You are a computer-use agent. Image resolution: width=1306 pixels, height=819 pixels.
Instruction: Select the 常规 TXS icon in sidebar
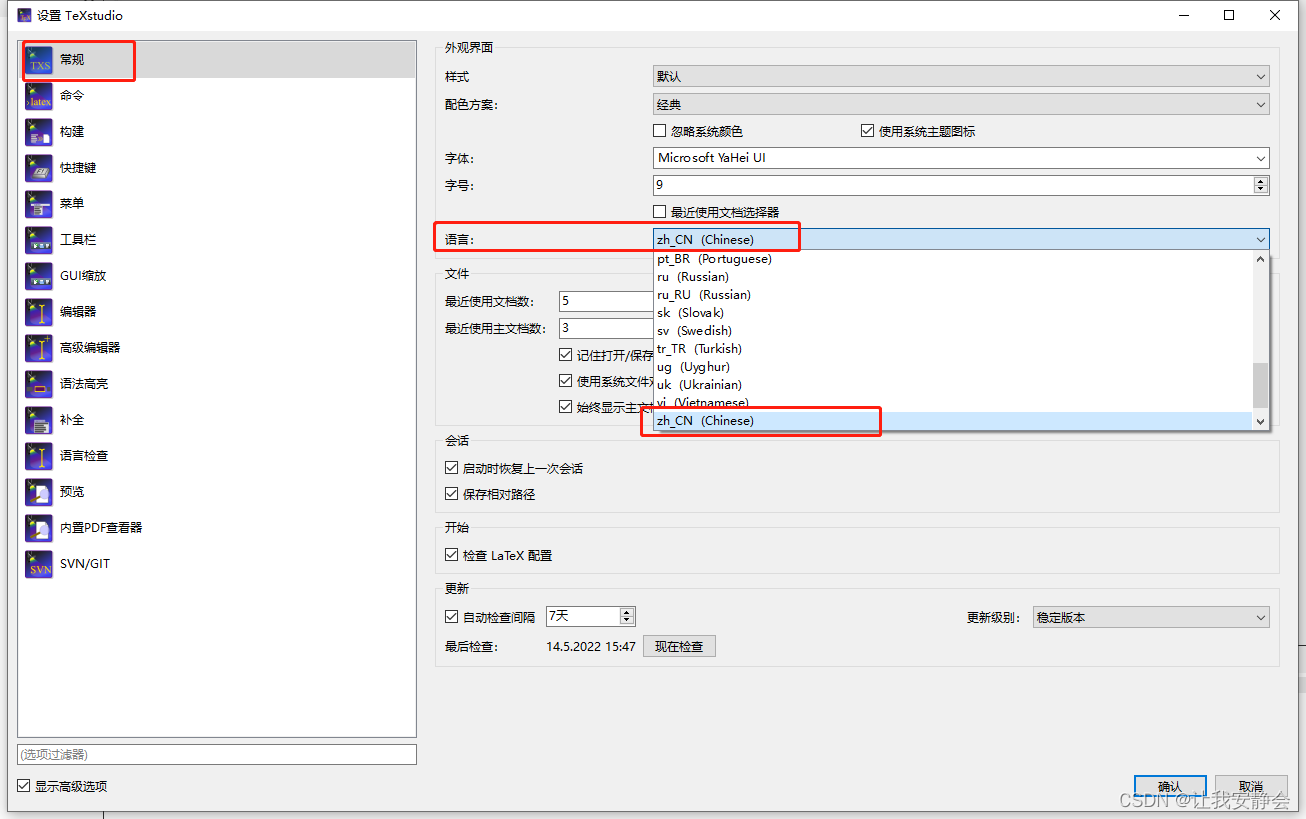(x=39, y=60)
